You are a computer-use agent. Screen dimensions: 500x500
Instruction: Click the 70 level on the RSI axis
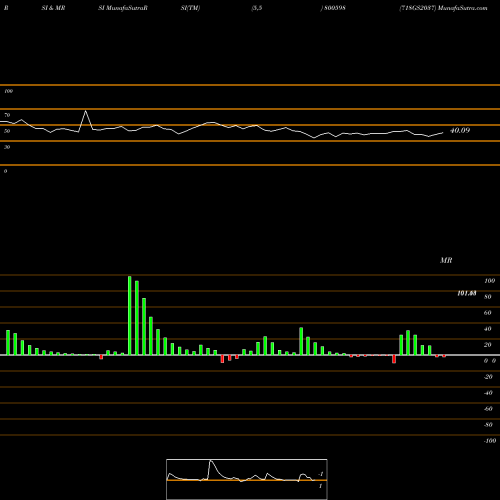click(7, 115)
